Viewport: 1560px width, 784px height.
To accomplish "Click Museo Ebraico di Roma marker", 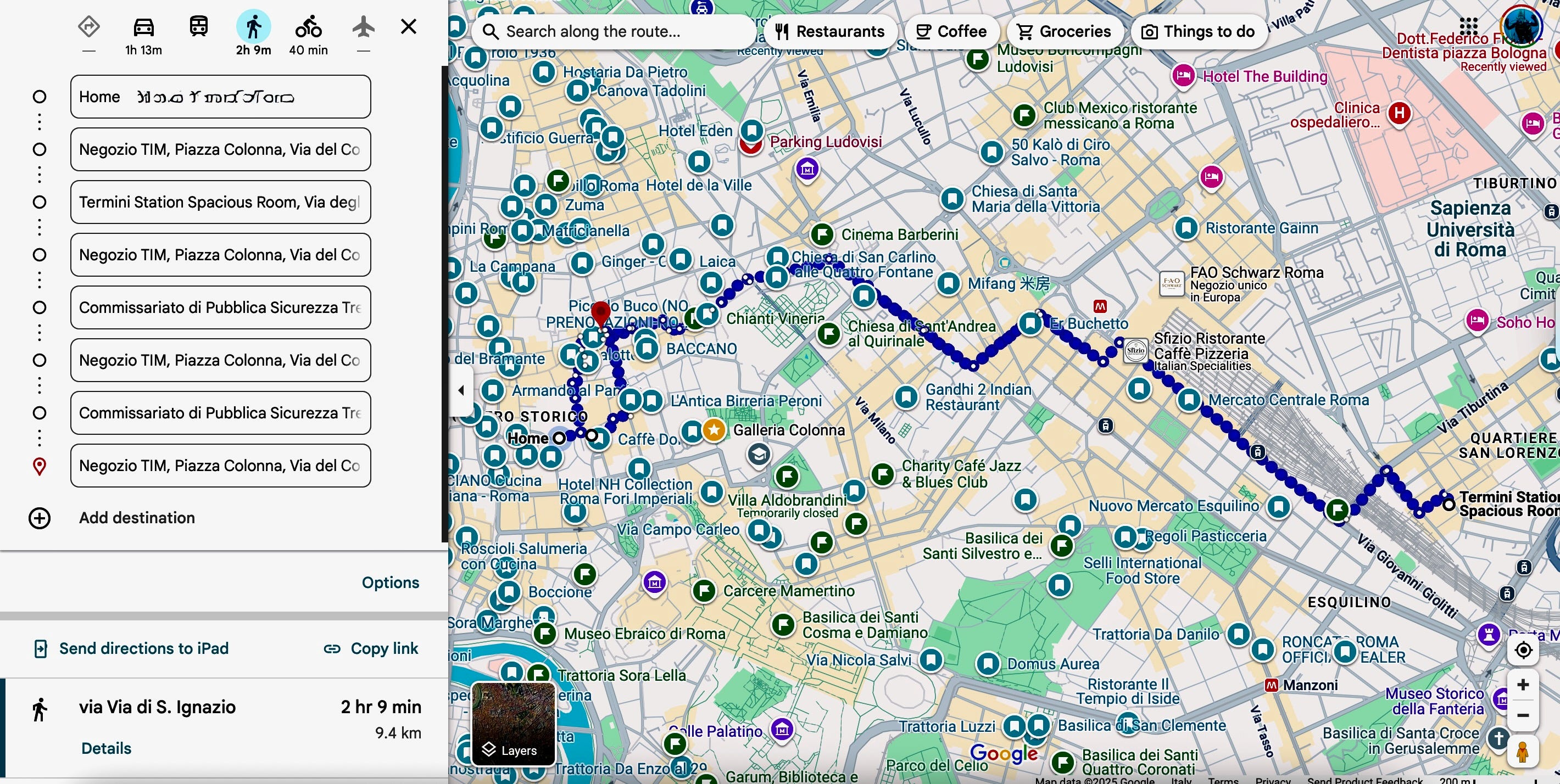I will 544,633.
